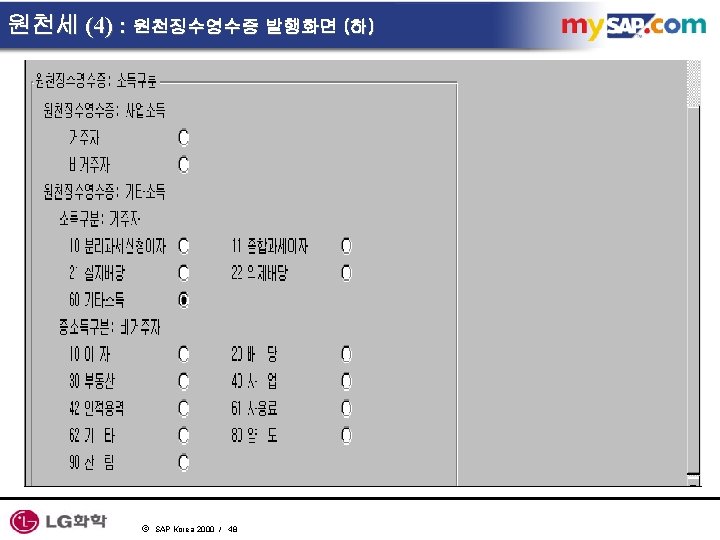Click the 61 사용료 label
The image size is (720, 540).
tap(254, 408)
